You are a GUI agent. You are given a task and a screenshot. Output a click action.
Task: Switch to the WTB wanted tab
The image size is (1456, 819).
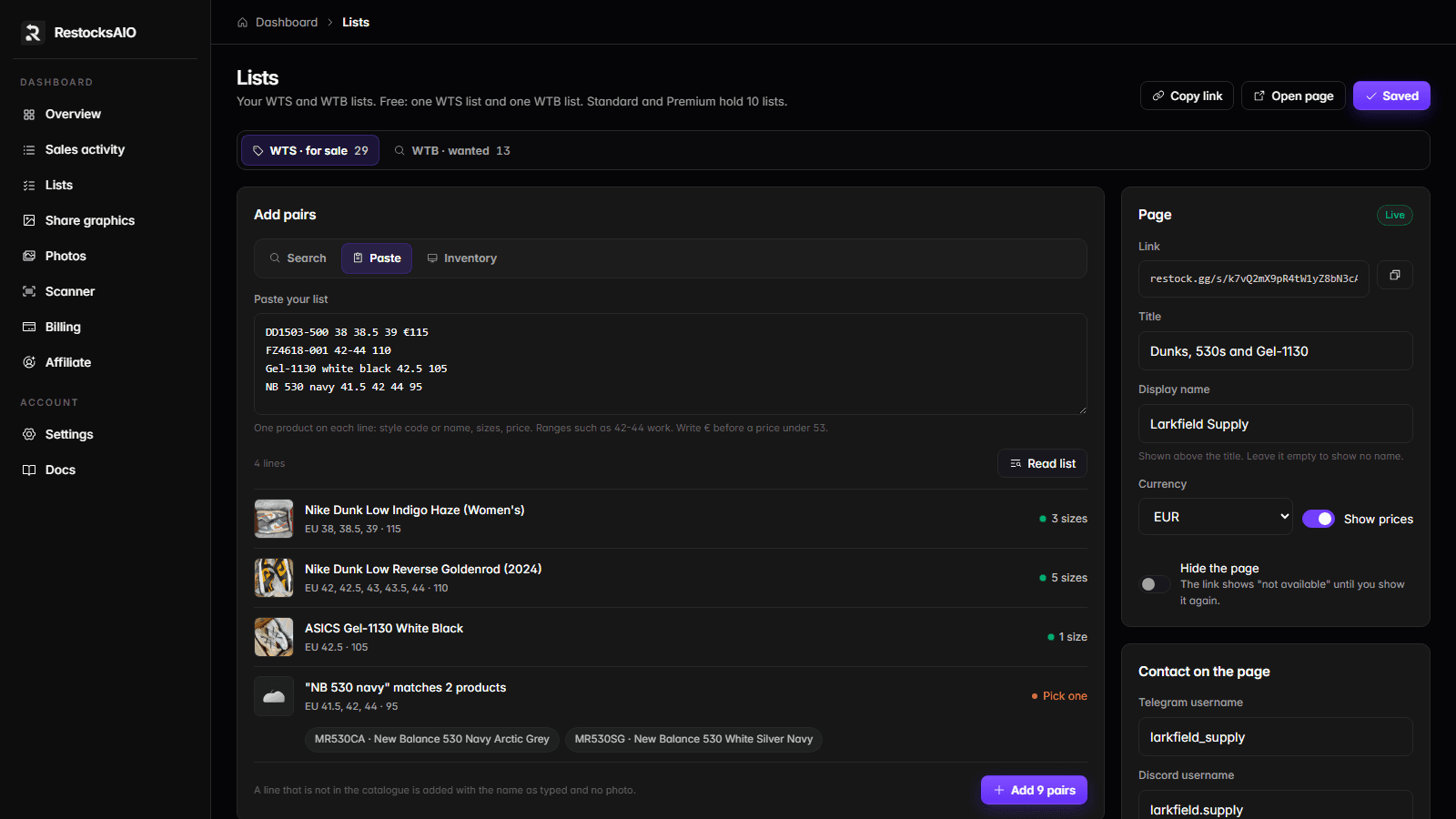coord(452,150)
